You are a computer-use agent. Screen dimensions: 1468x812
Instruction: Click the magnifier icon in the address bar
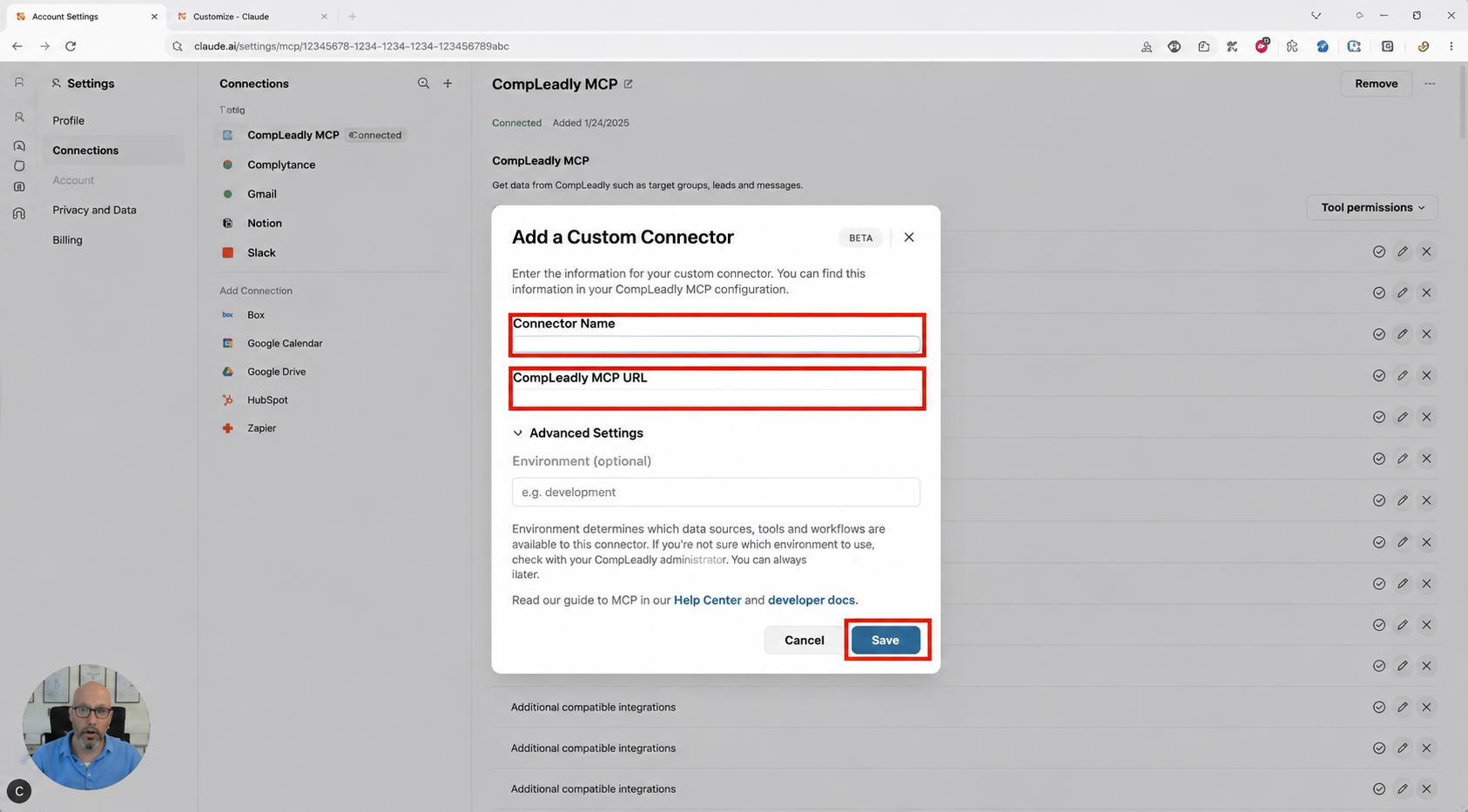[x=178, y=46]
